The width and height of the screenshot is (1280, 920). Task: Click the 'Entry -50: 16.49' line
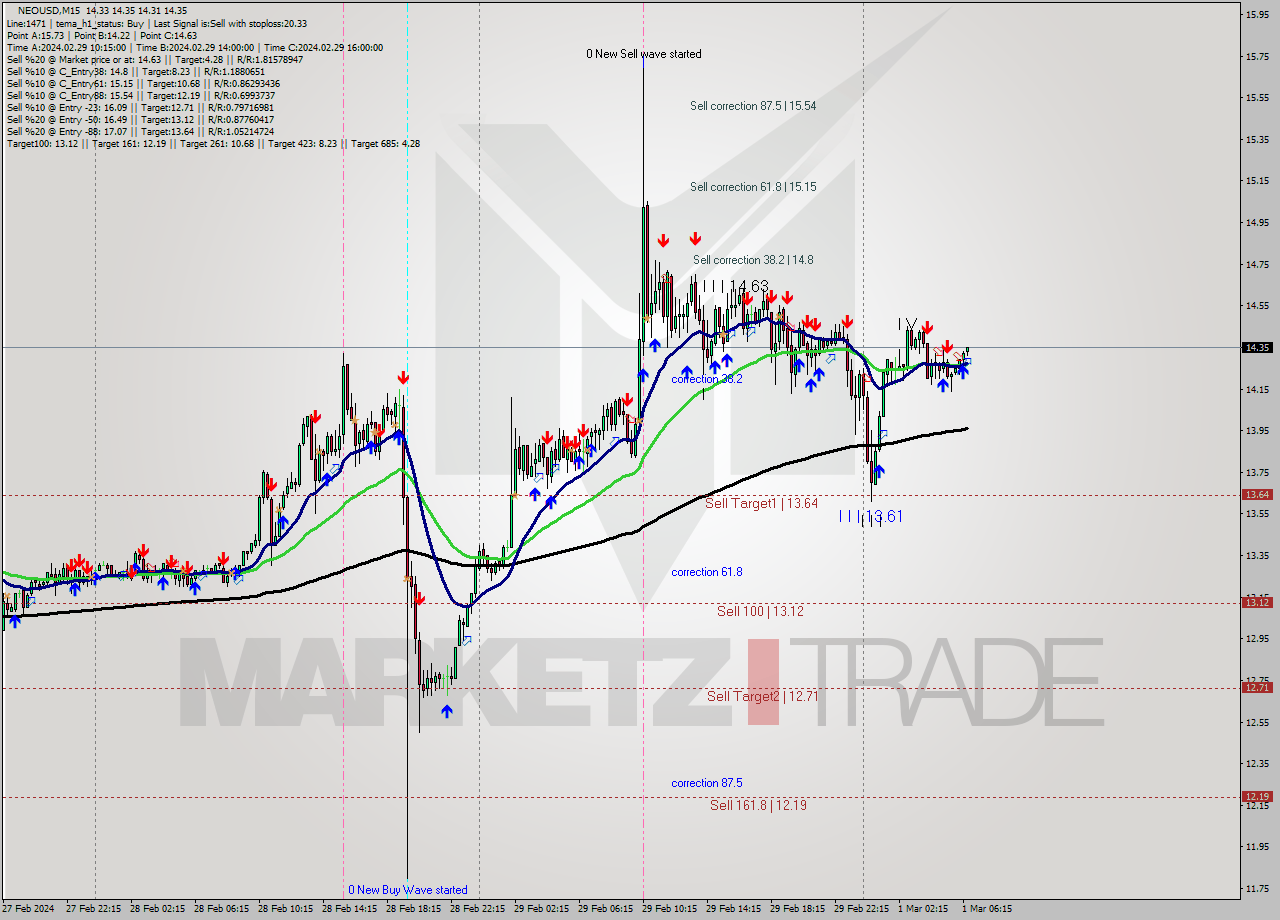(140, 119)
